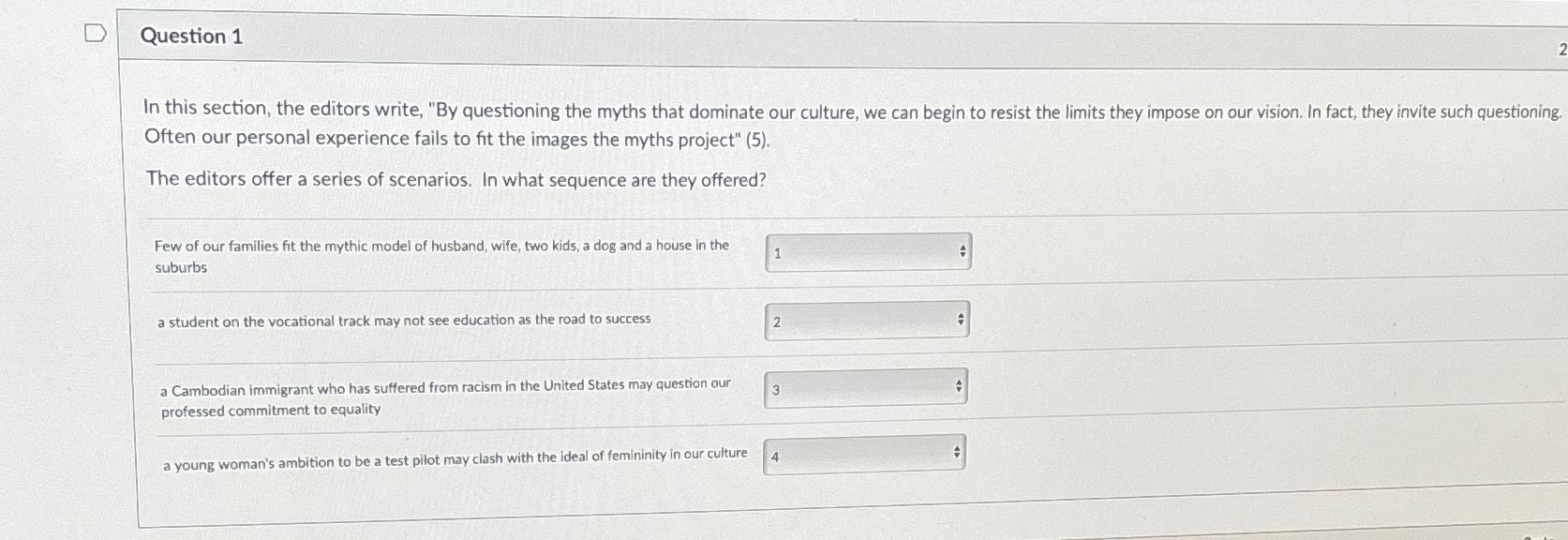Click the suburbs family scenario row
The image size is (1568, 540).
(443, 255)
